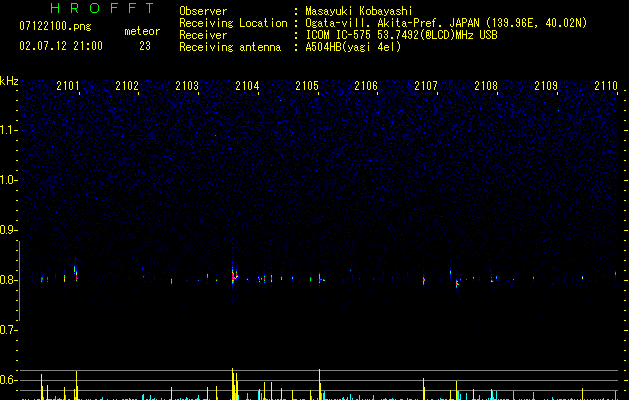The width and height of the screenshot is (629, 400).
Task: Click the 2110 time marker
Action: tap(606, 86)
